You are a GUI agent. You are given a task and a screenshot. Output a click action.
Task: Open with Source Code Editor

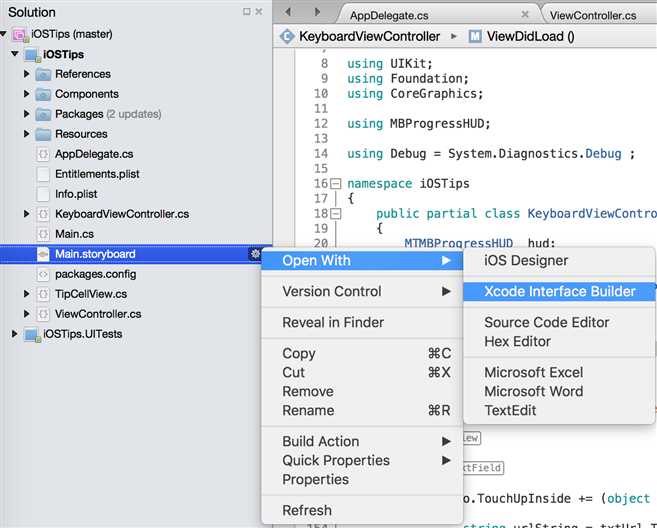click(x=559, y=322)
